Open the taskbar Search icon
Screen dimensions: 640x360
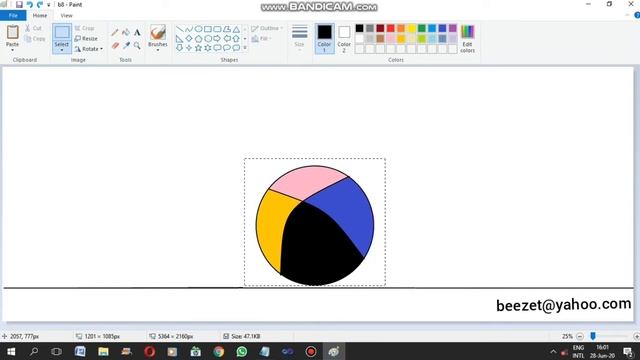tap(34, 351)
